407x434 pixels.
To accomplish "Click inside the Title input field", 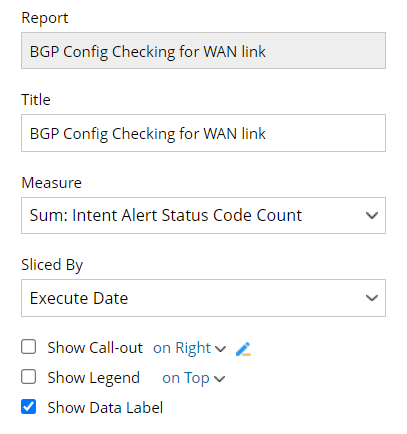I will tap(203, 133).
